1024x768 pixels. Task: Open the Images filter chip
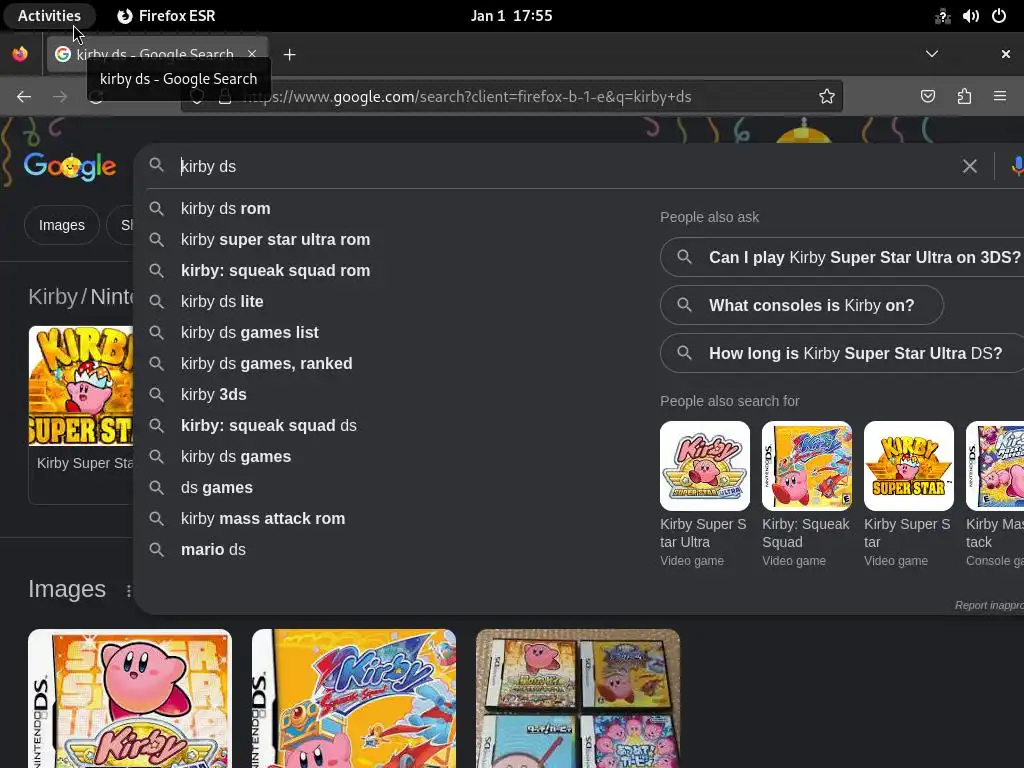pyautogui.click(x=61, y=225)
